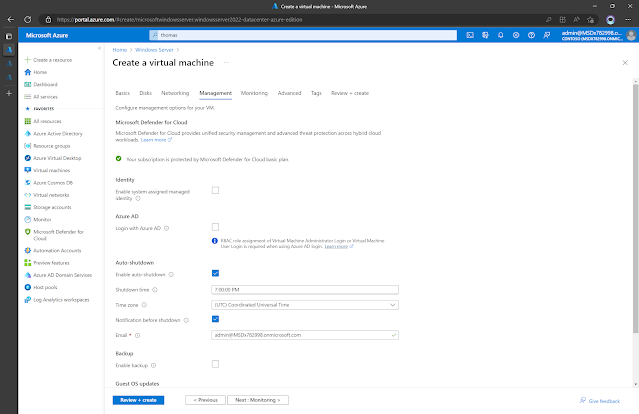Open the Help question mark icon
This screenshot has height=414, width=639.
(531, 35)
